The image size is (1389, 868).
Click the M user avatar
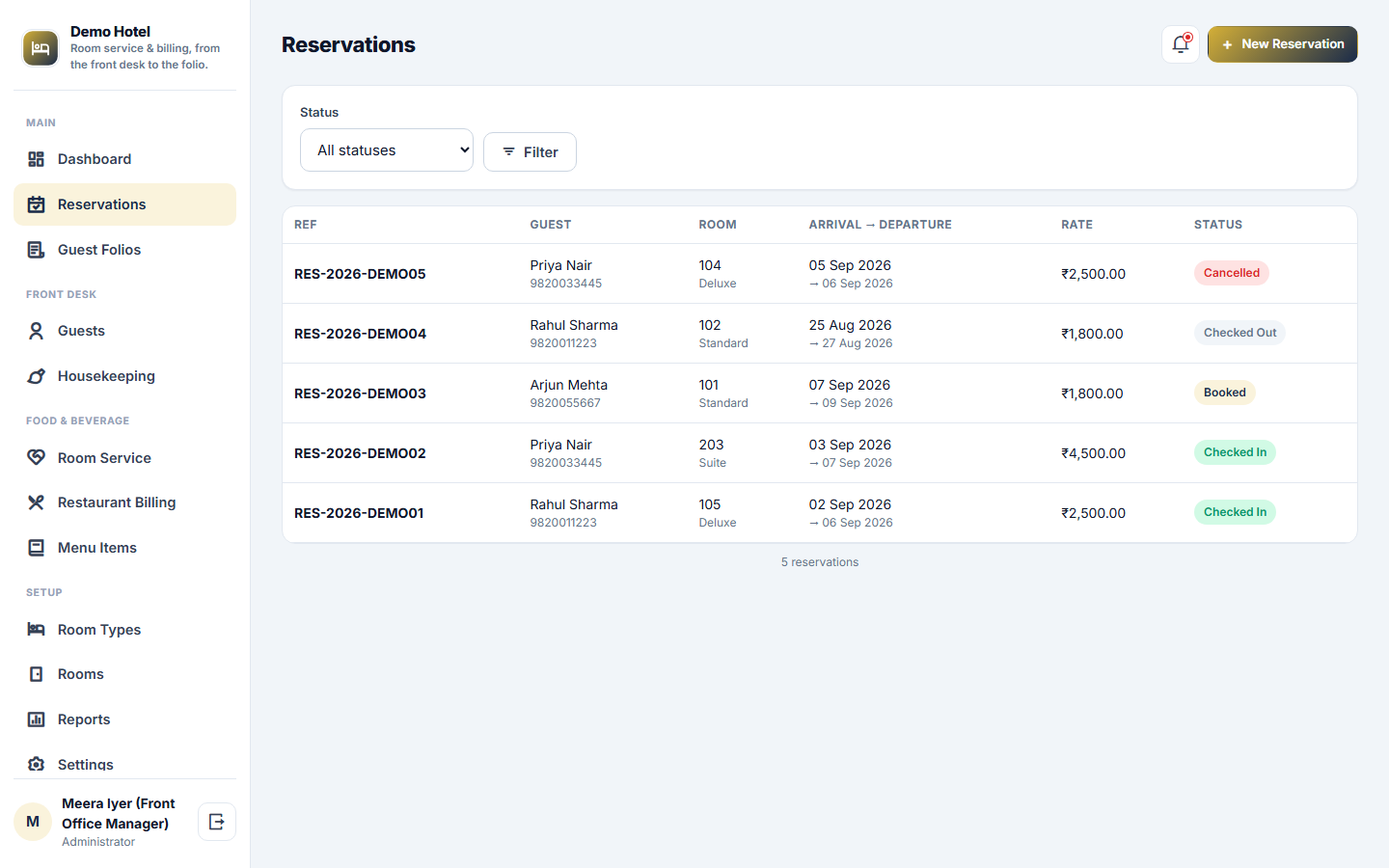click(33, 822)
